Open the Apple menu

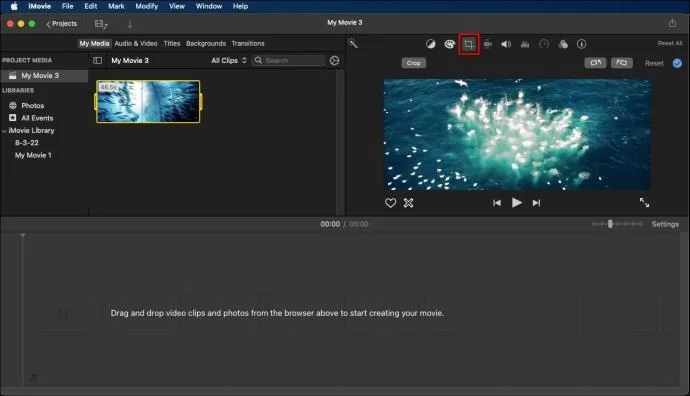tap(14, 6)
